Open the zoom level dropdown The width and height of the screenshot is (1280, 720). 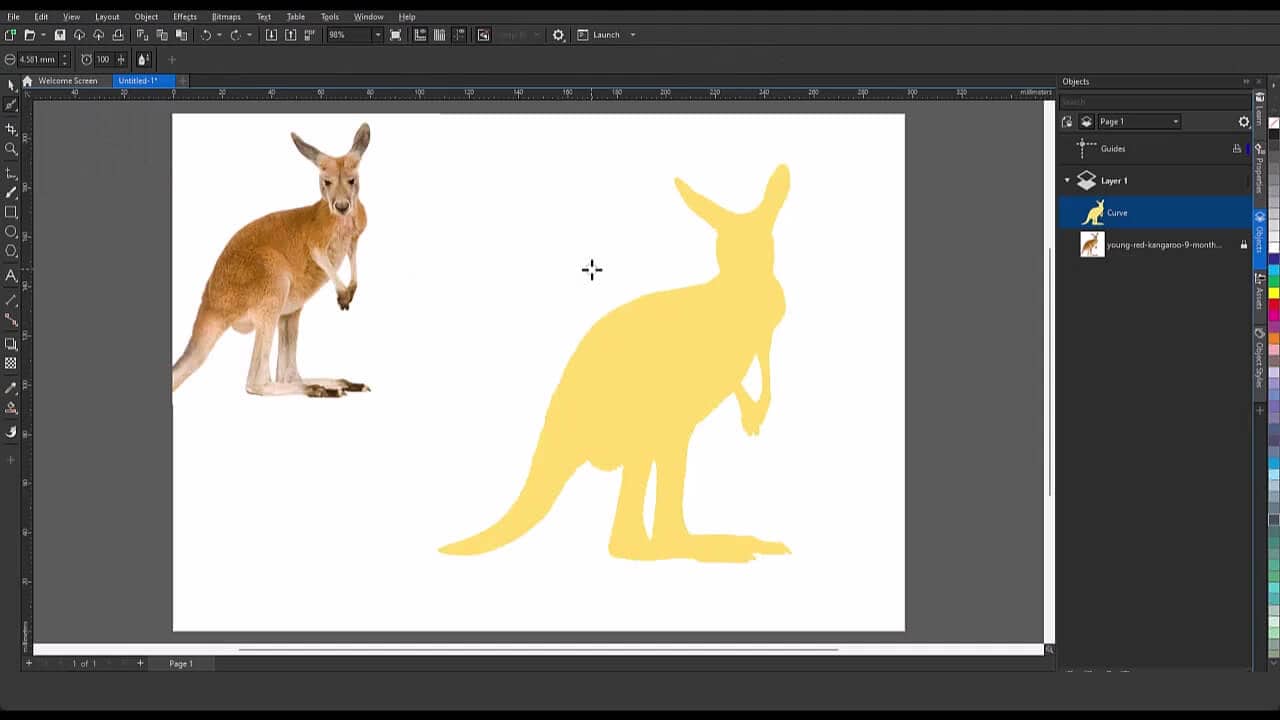(x=377, y=35)
